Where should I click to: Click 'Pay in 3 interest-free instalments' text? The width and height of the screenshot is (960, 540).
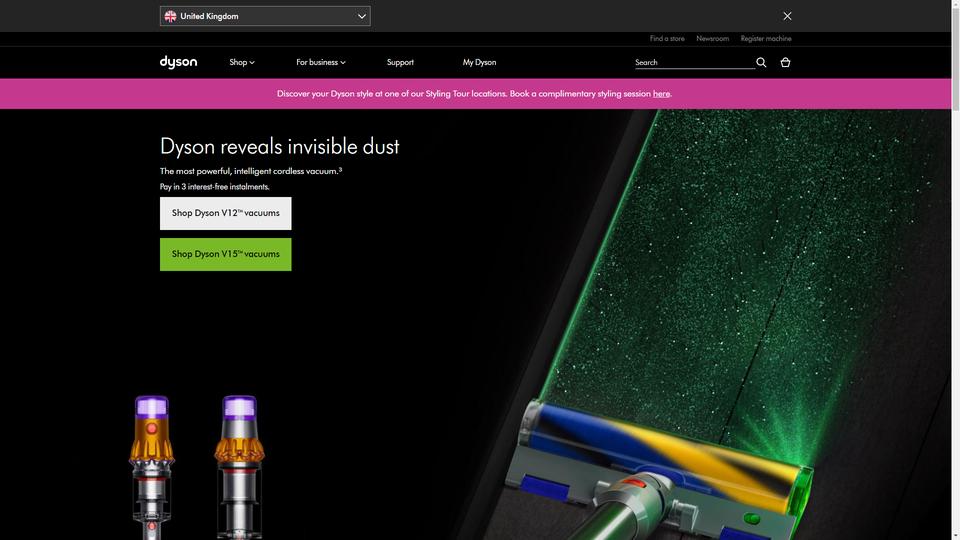coord(214,187)
